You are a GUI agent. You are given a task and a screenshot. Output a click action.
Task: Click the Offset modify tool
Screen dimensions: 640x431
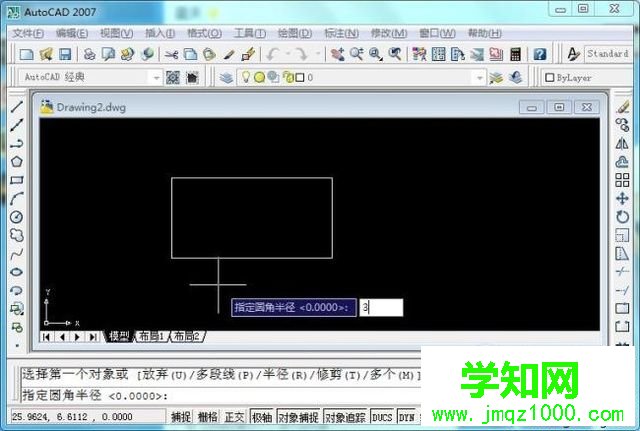pyautogui.click(x=622, y=162)
